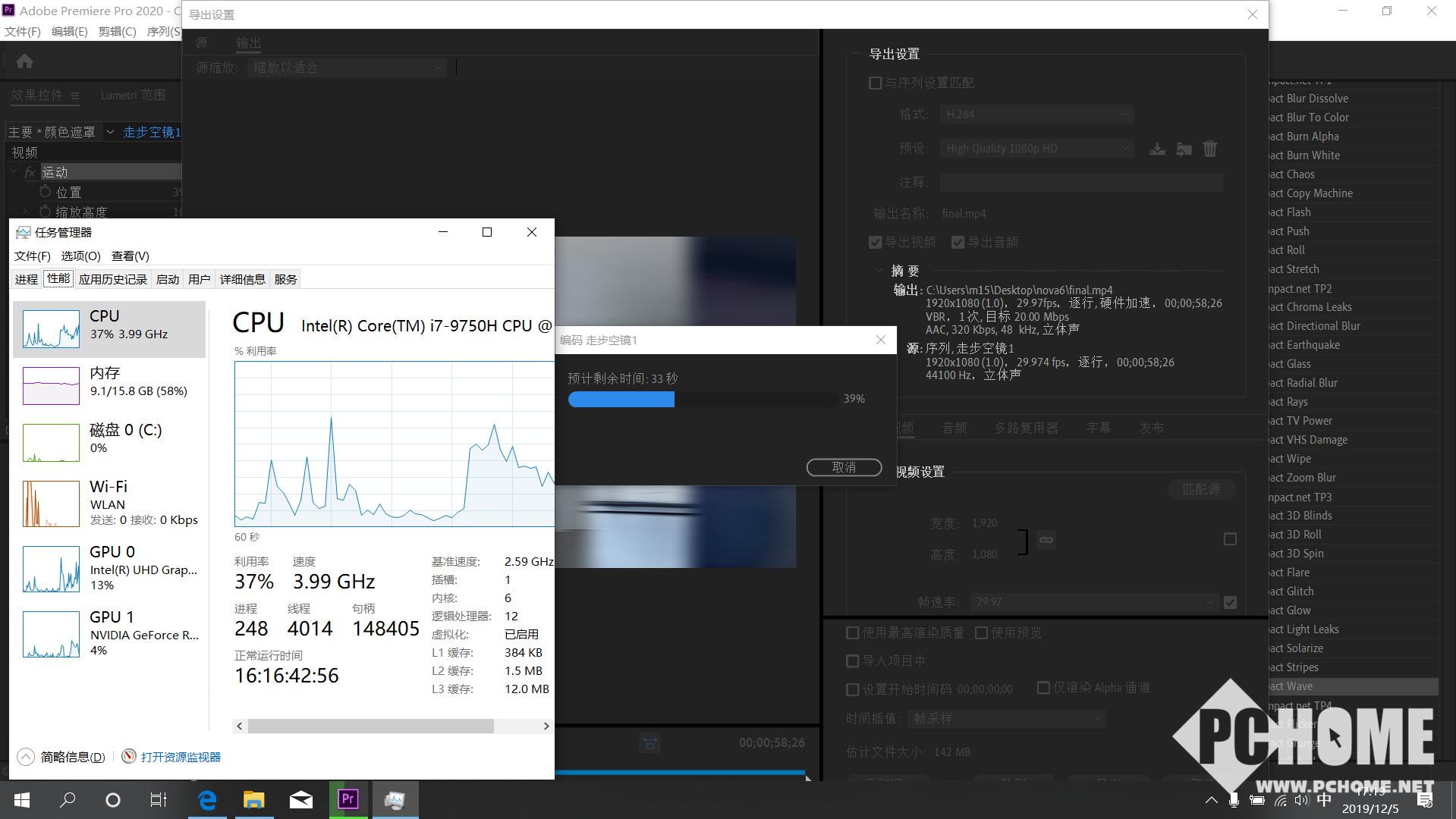Open the 帧速率 29.97 dropdown
The height and width of the screenshot is (819, 1456).
click(x=1093, y=601)
